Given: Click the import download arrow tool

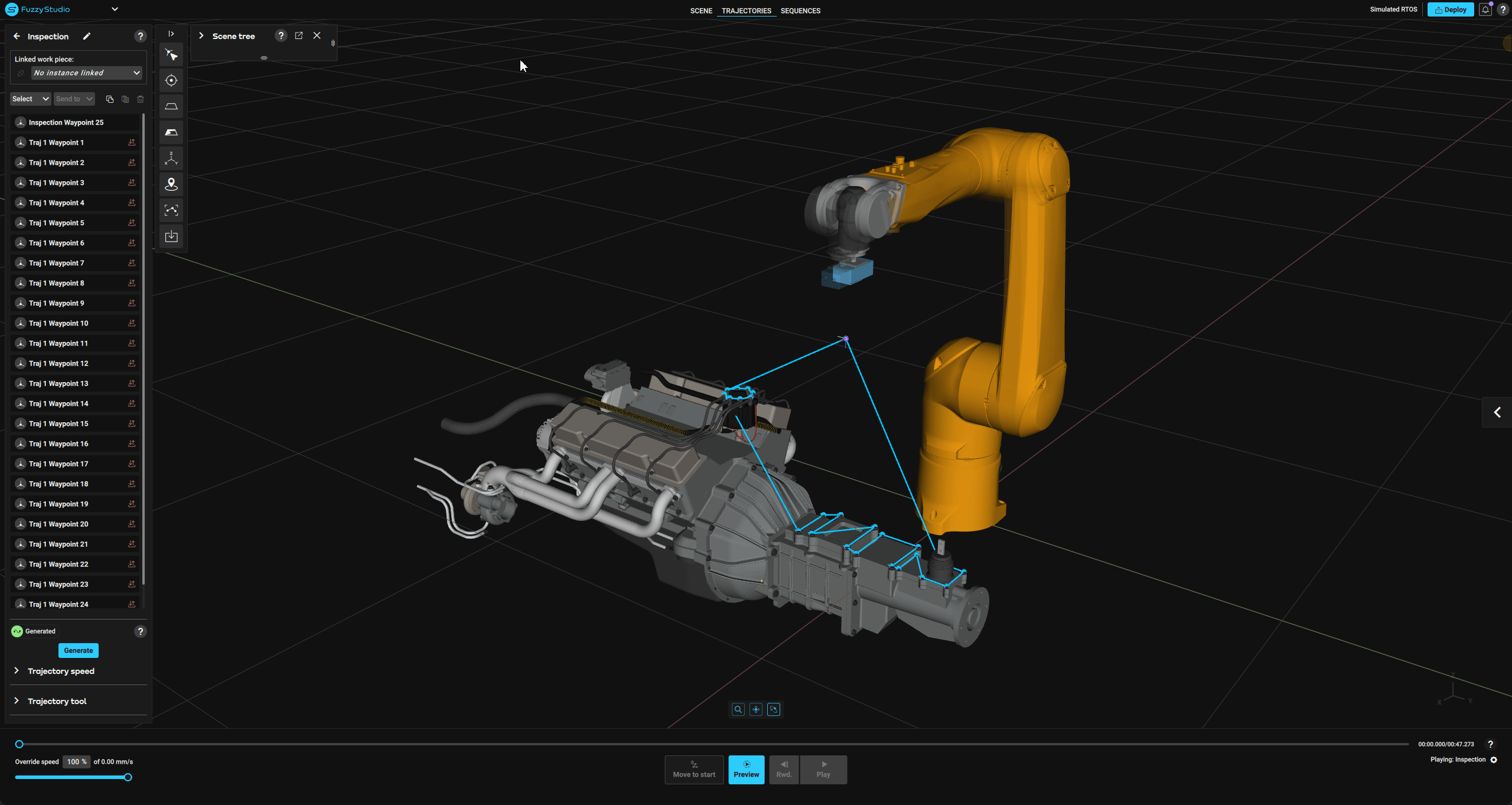Looking at the screenshot, I should [171, 236].
